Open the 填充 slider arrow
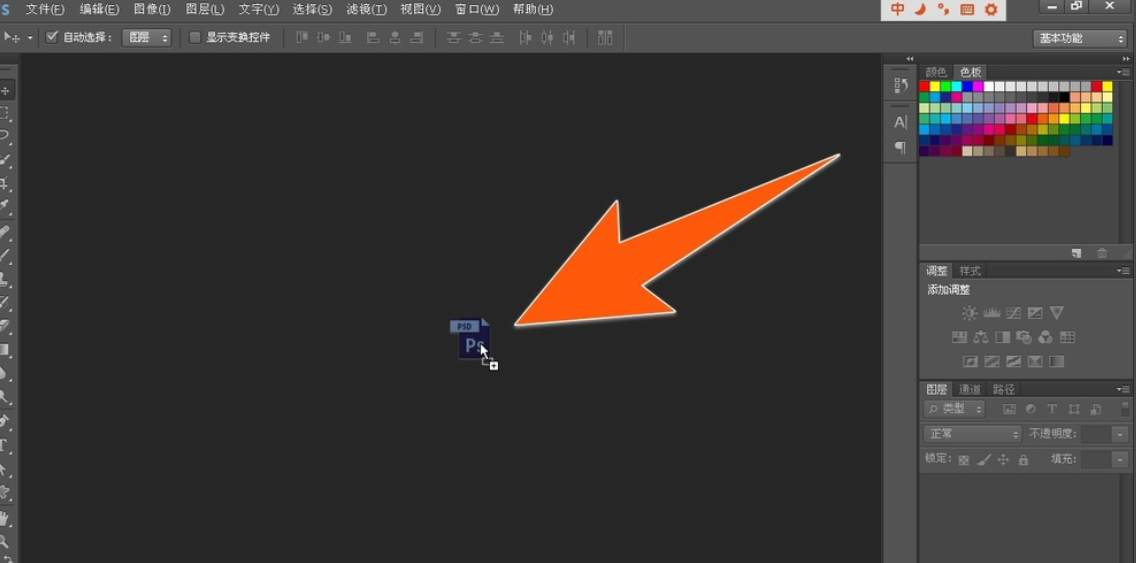This screenshot has height=563, width=1136. point(1121,459)
